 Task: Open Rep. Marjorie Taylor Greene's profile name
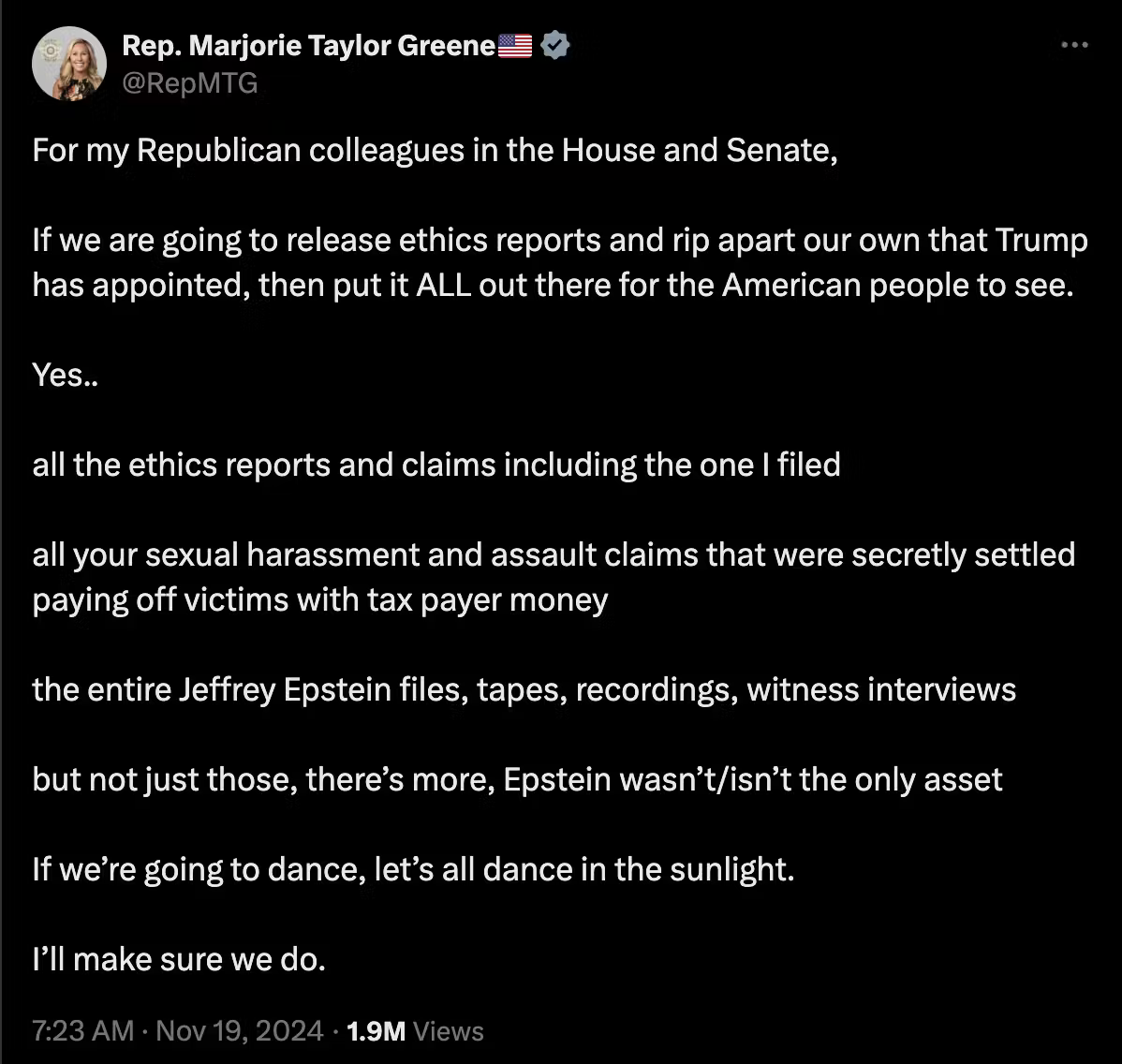click(308, 45)
